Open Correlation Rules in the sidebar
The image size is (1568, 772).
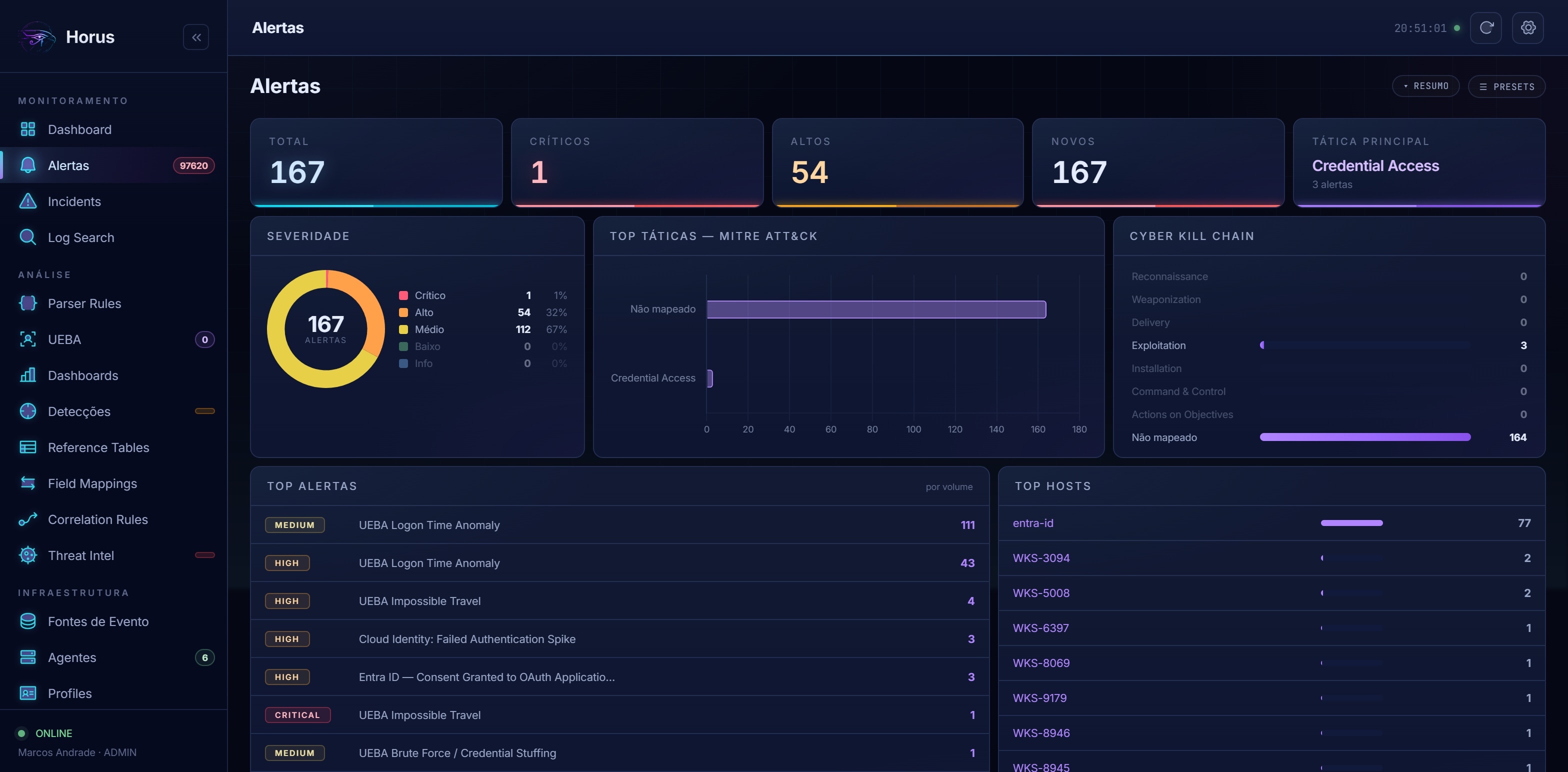114,518
